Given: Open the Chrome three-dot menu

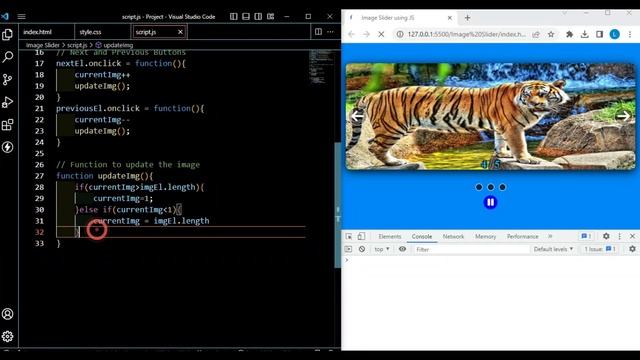Looking at the screenshot, I should point(630,35).
